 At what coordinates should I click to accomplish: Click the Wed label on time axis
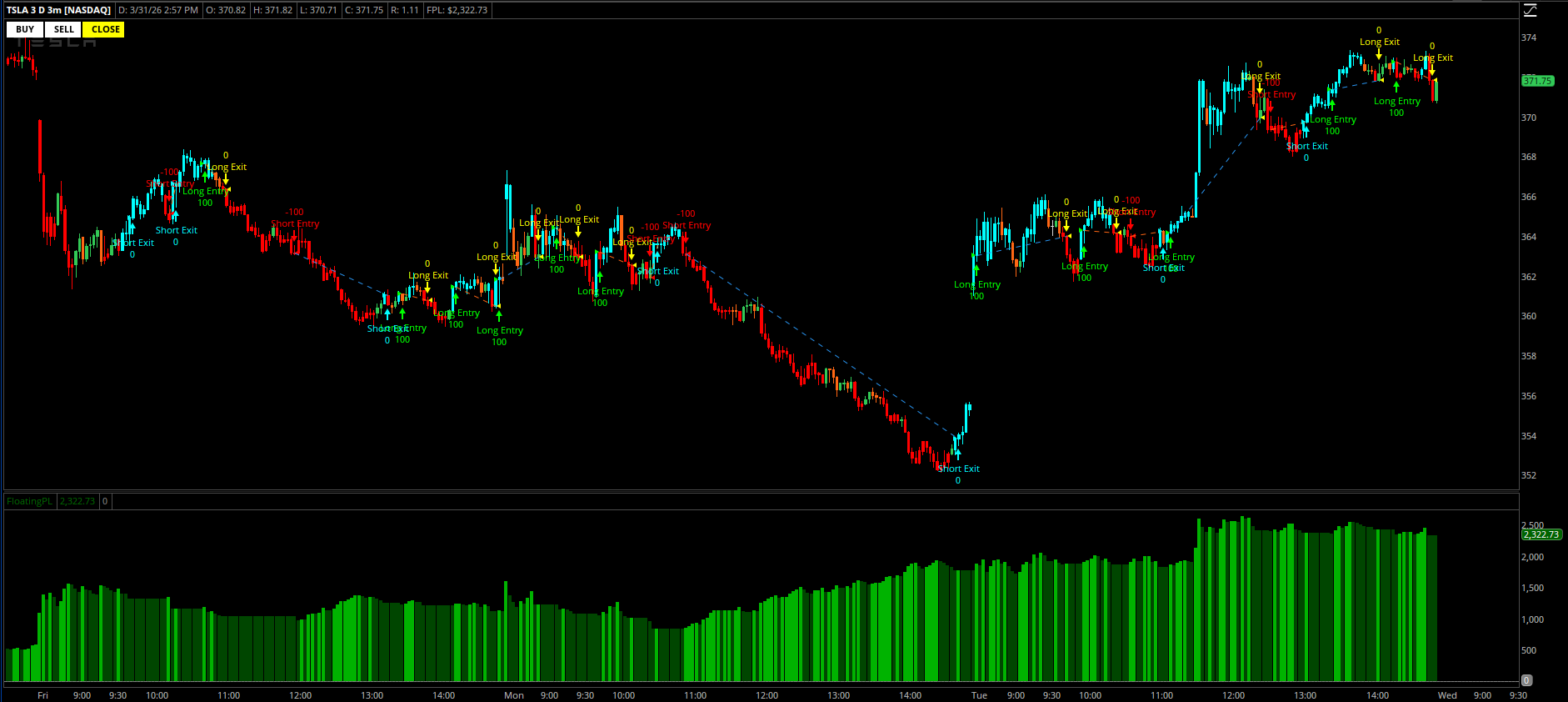pyautogui.click(x=1447, y=695)
